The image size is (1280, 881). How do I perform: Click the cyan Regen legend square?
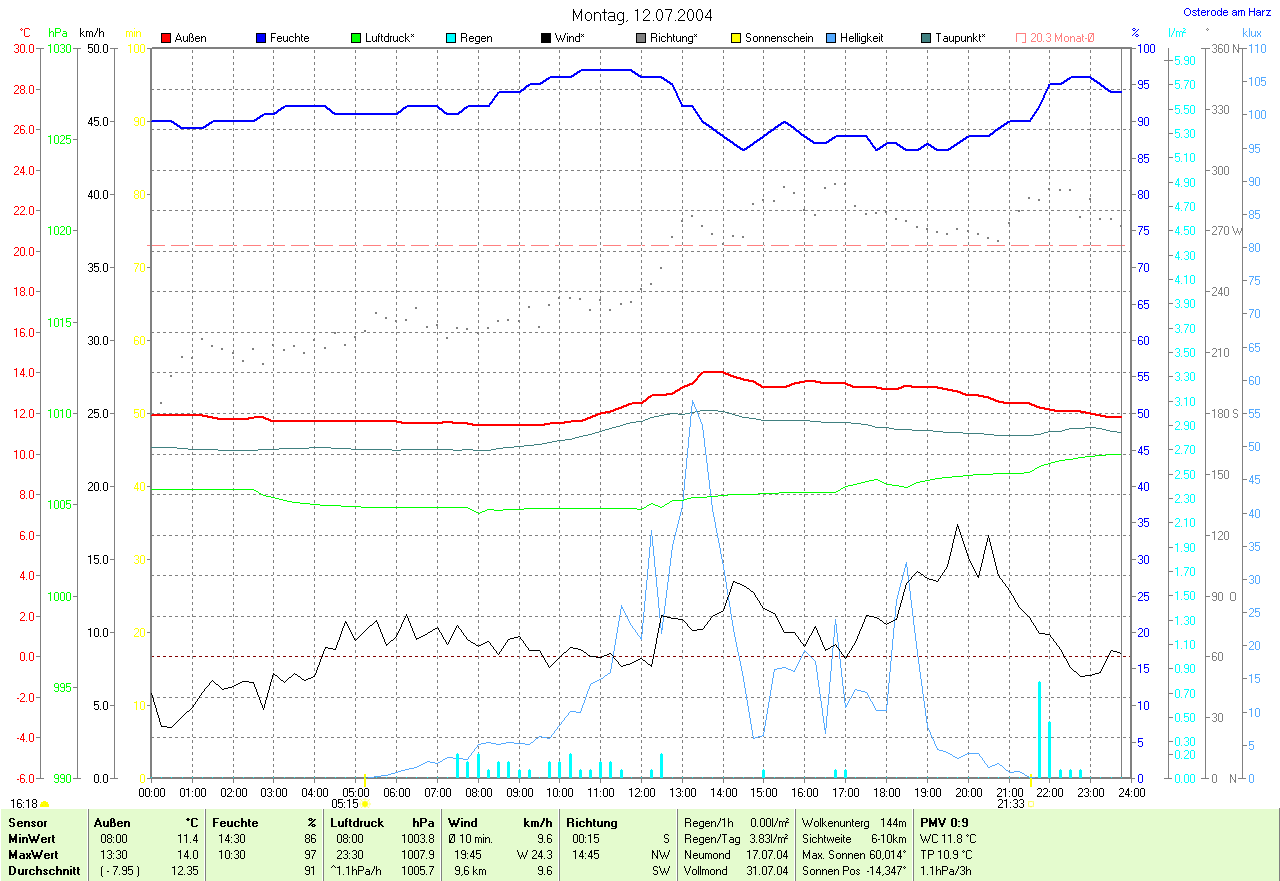click(x=451, y=38)
